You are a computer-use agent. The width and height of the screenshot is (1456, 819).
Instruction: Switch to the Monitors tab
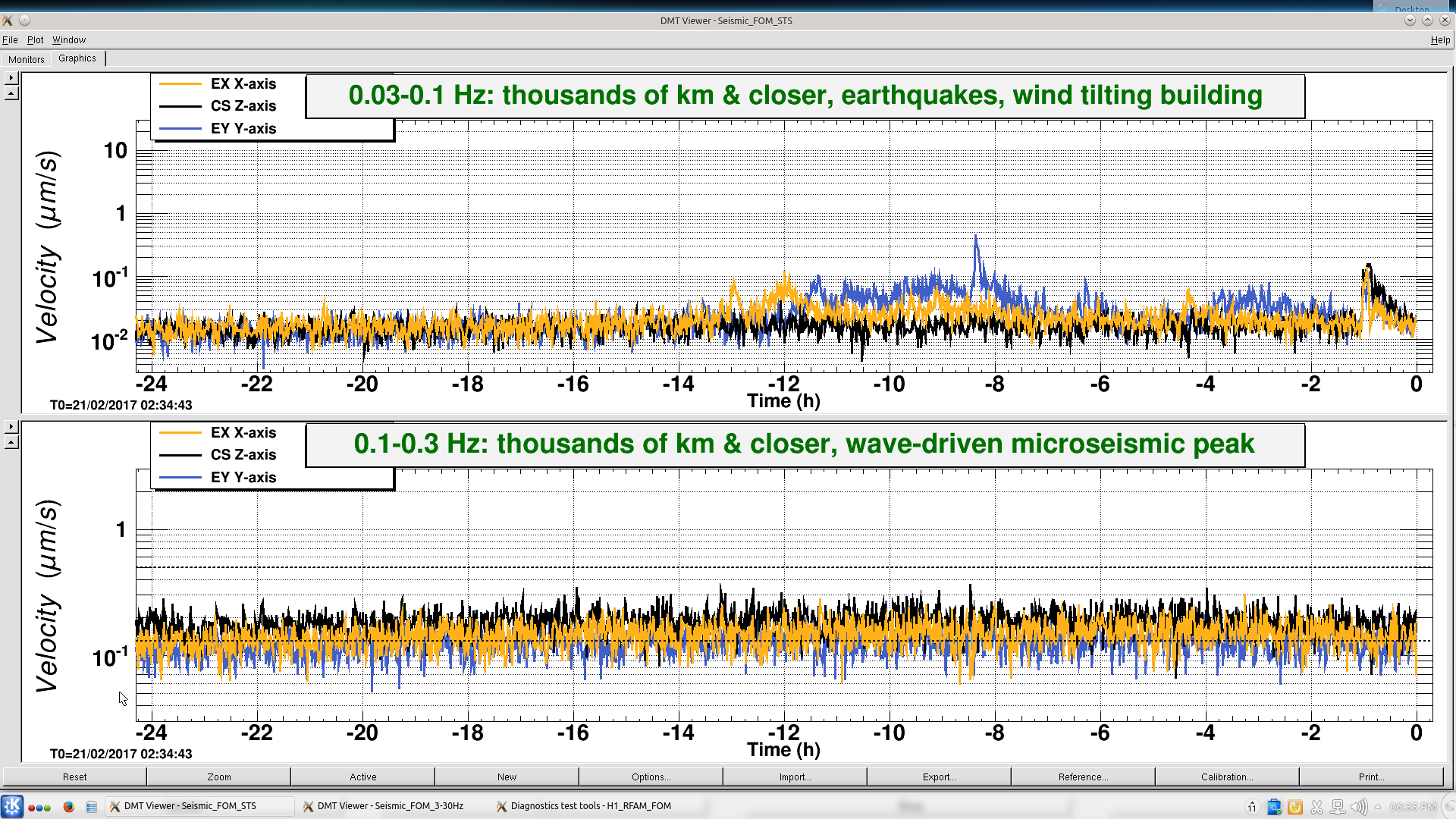pos(27,59)
